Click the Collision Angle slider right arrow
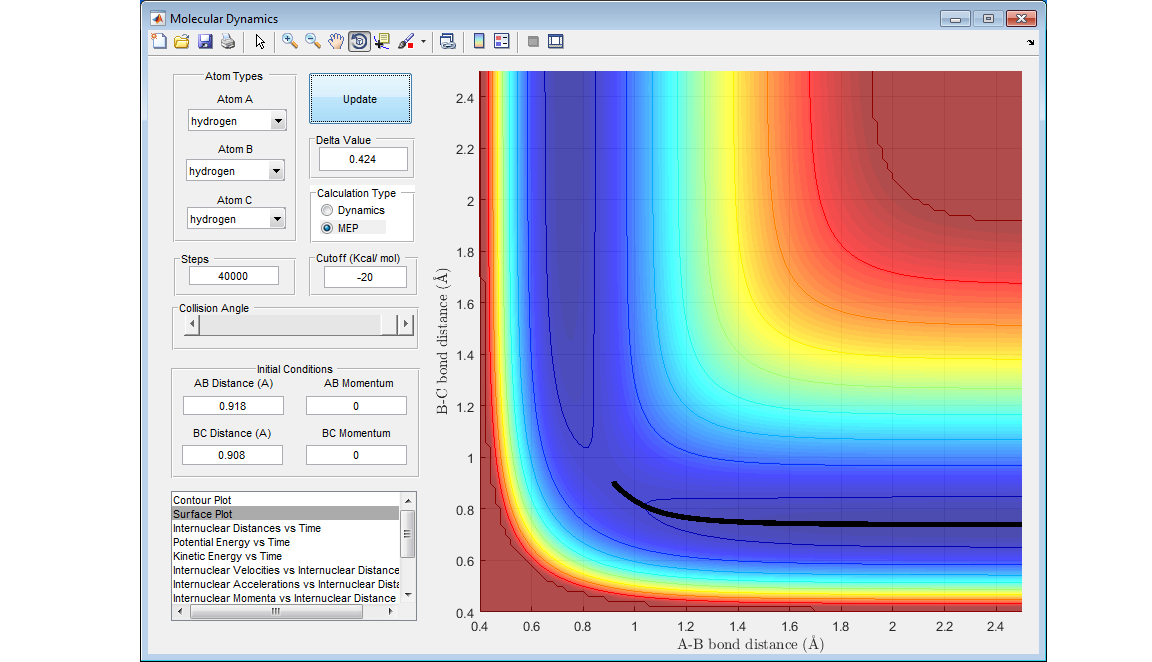Viewport: 1152px width, 662px height. click(x=405, y=324)
